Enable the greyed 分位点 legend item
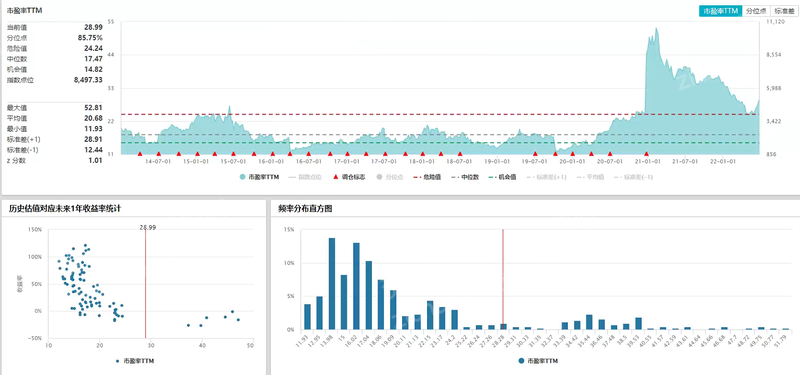 point(390,177)
